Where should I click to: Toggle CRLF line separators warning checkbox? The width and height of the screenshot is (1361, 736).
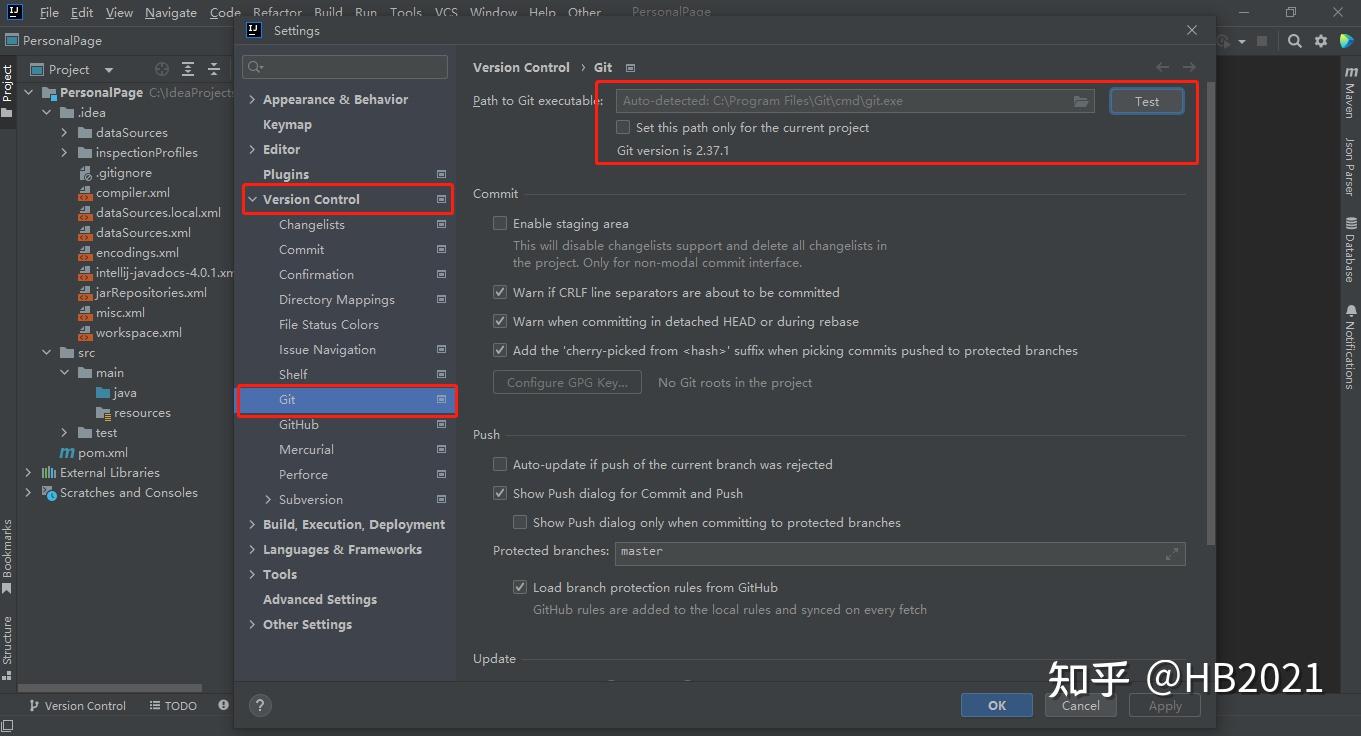500,292
